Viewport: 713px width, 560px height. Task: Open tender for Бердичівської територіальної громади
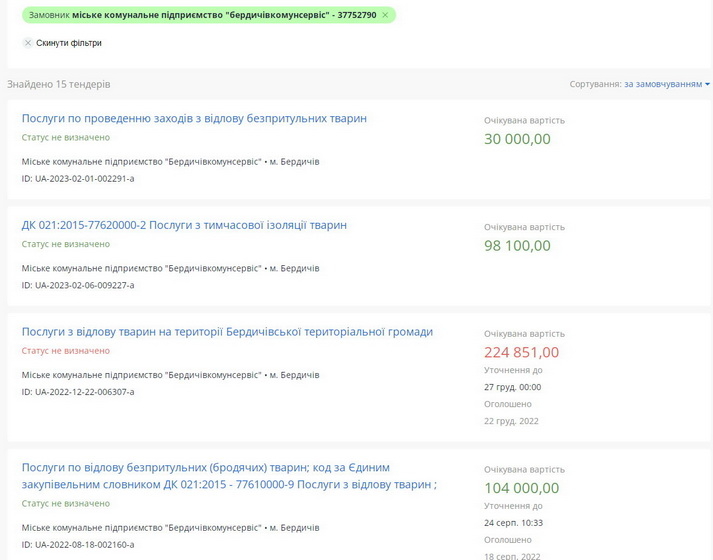click(227, 331)
